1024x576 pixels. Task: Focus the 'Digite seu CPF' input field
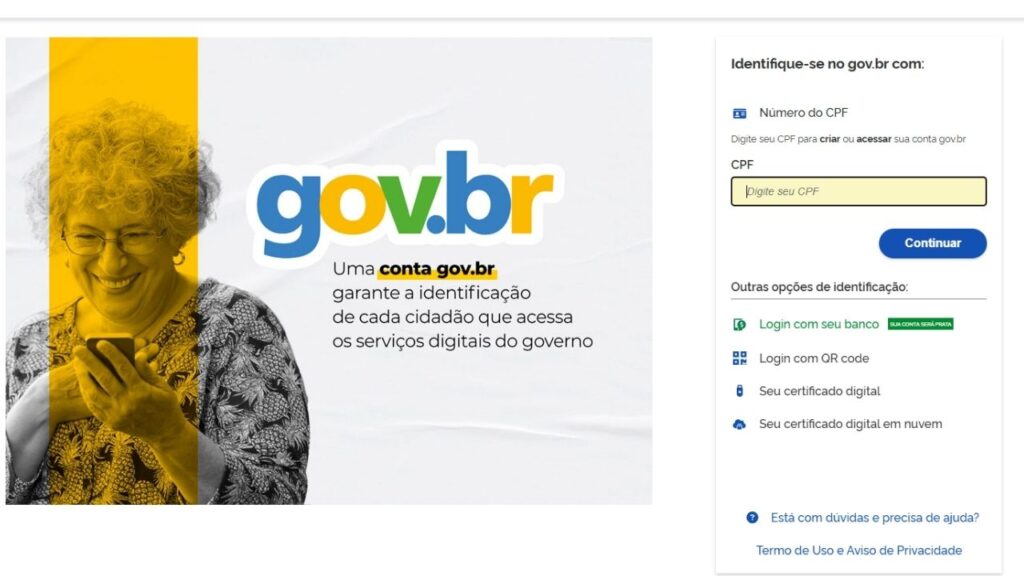coord(859,191)
